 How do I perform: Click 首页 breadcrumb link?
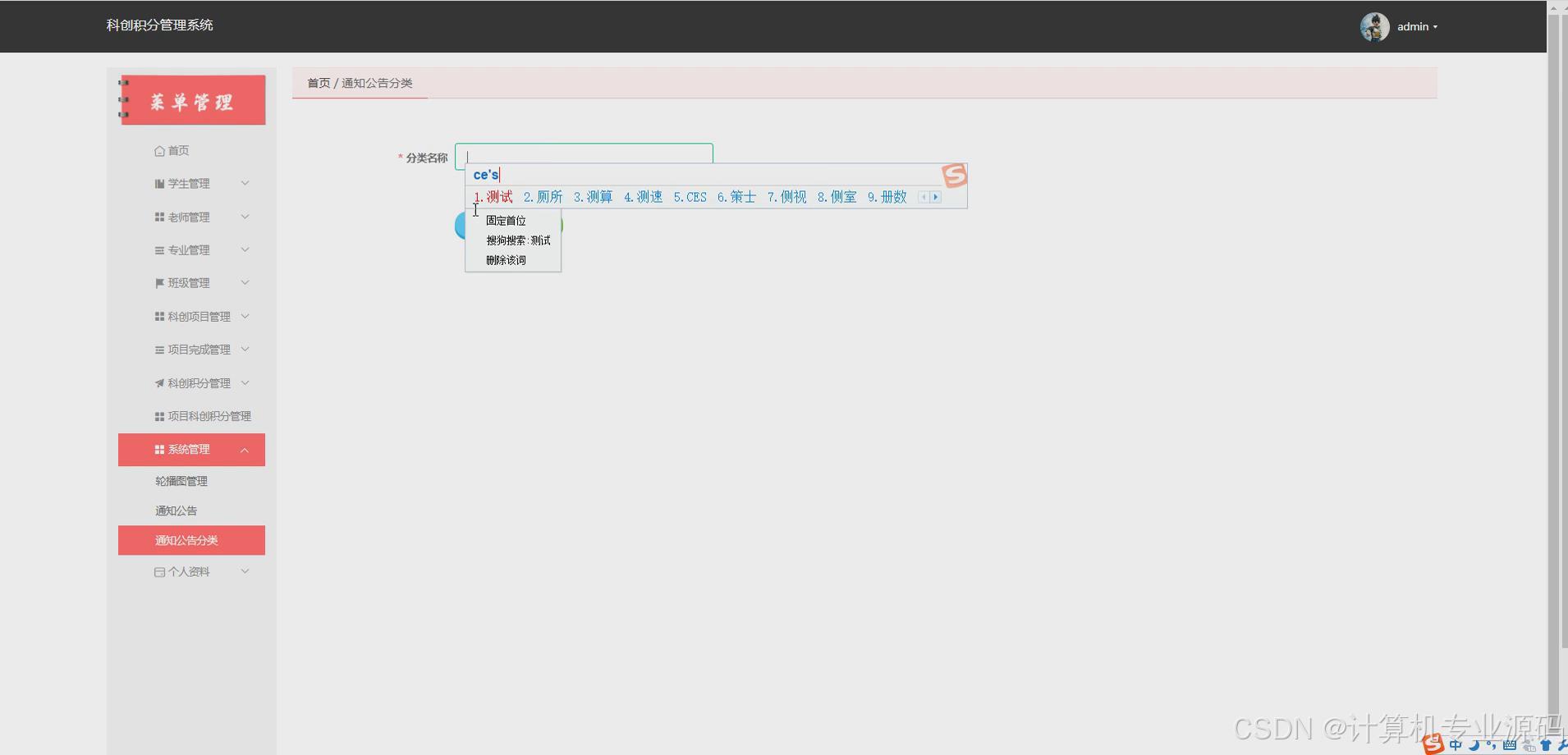319,83
